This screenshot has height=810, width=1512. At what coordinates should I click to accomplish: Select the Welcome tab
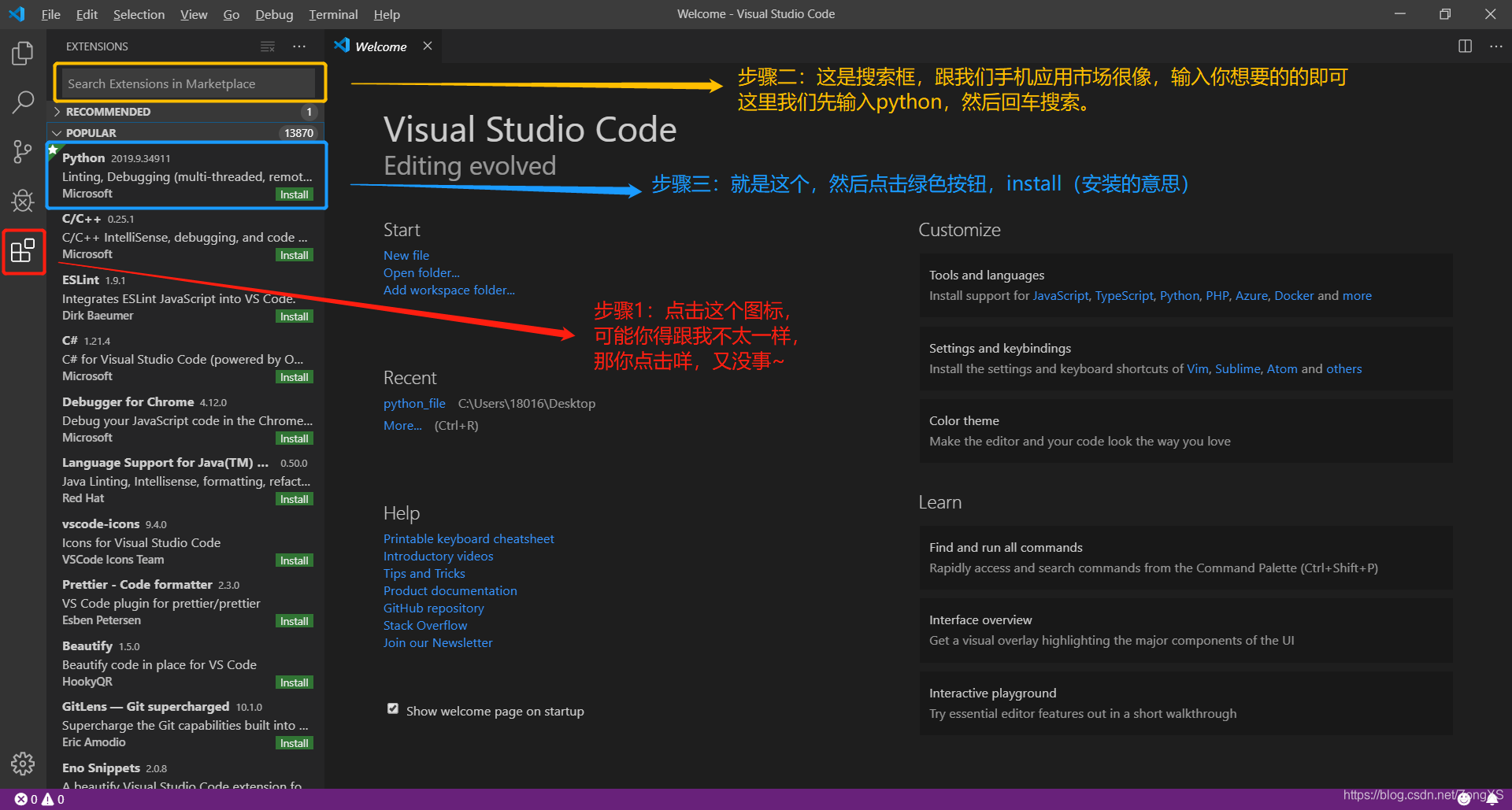383,46
